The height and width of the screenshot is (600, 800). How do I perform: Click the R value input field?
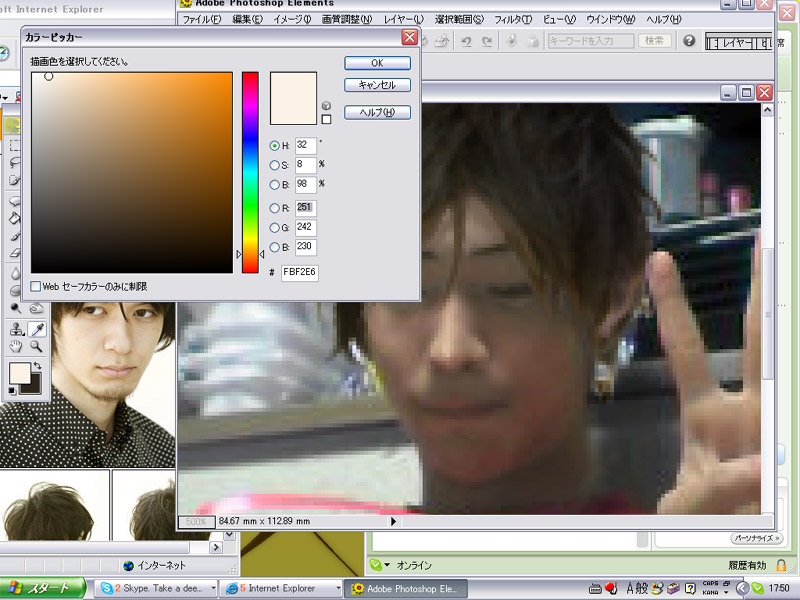[305, 208]
